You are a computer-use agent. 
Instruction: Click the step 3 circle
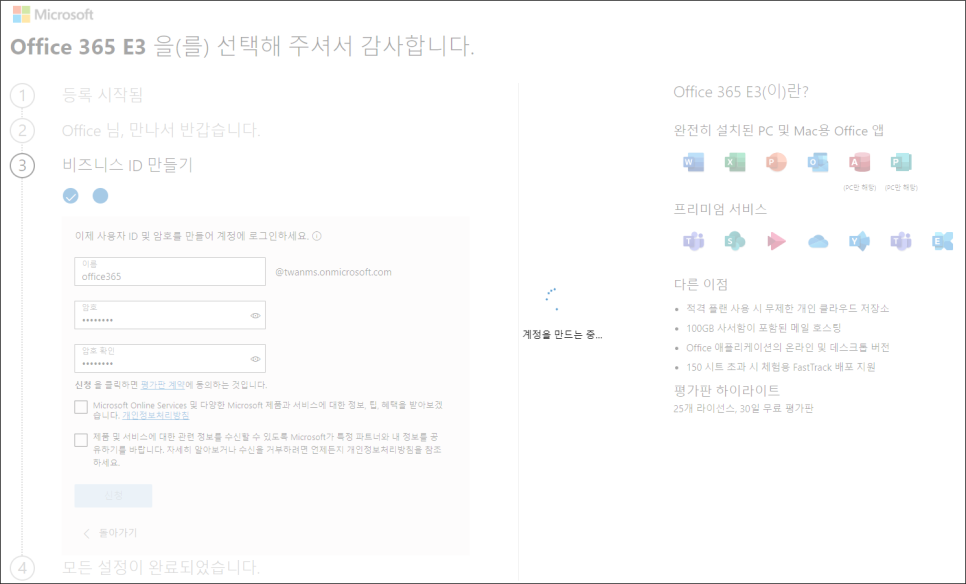23,166
